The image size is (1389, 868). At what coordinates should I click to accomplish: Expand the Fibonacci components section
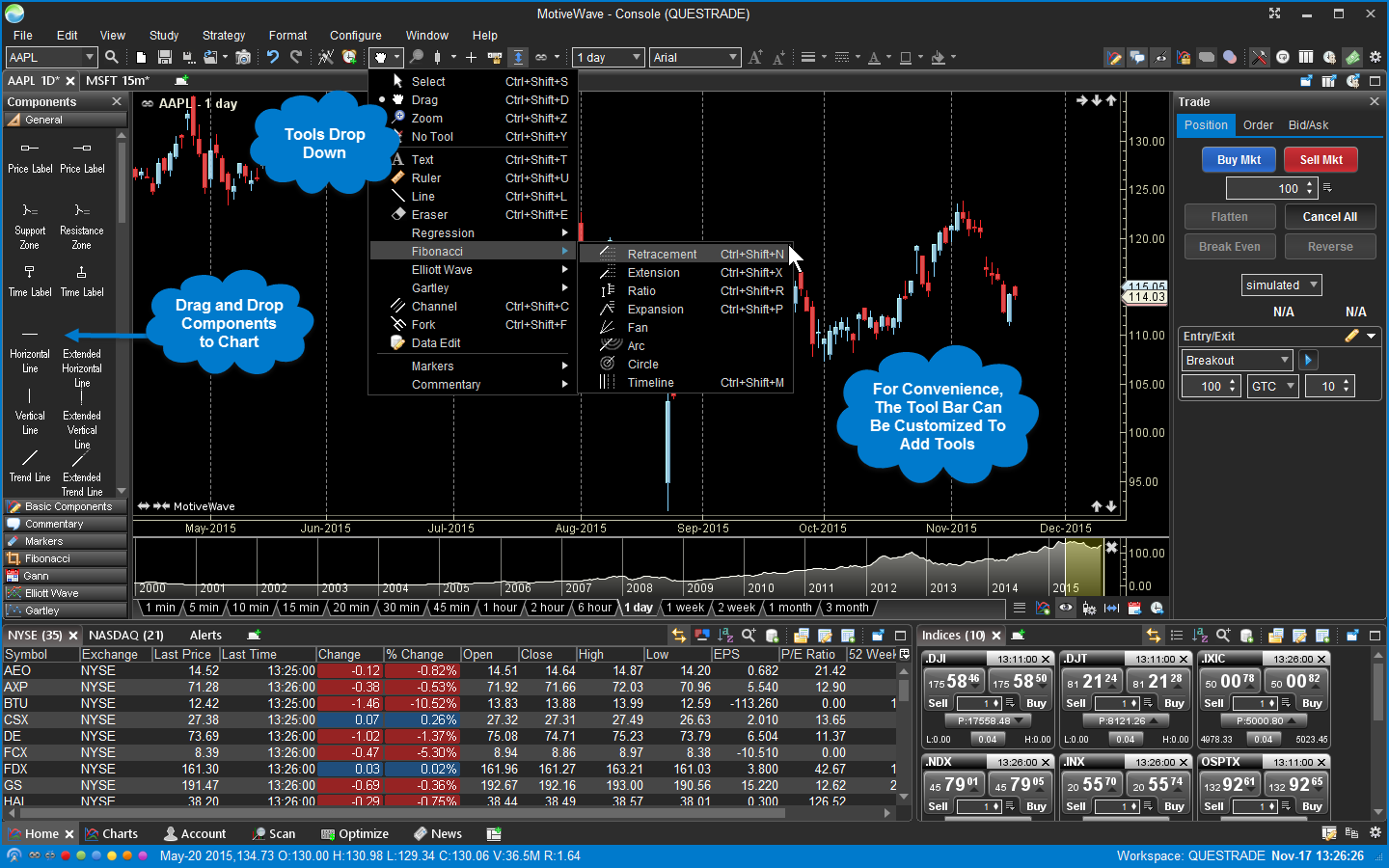[66, 558]
